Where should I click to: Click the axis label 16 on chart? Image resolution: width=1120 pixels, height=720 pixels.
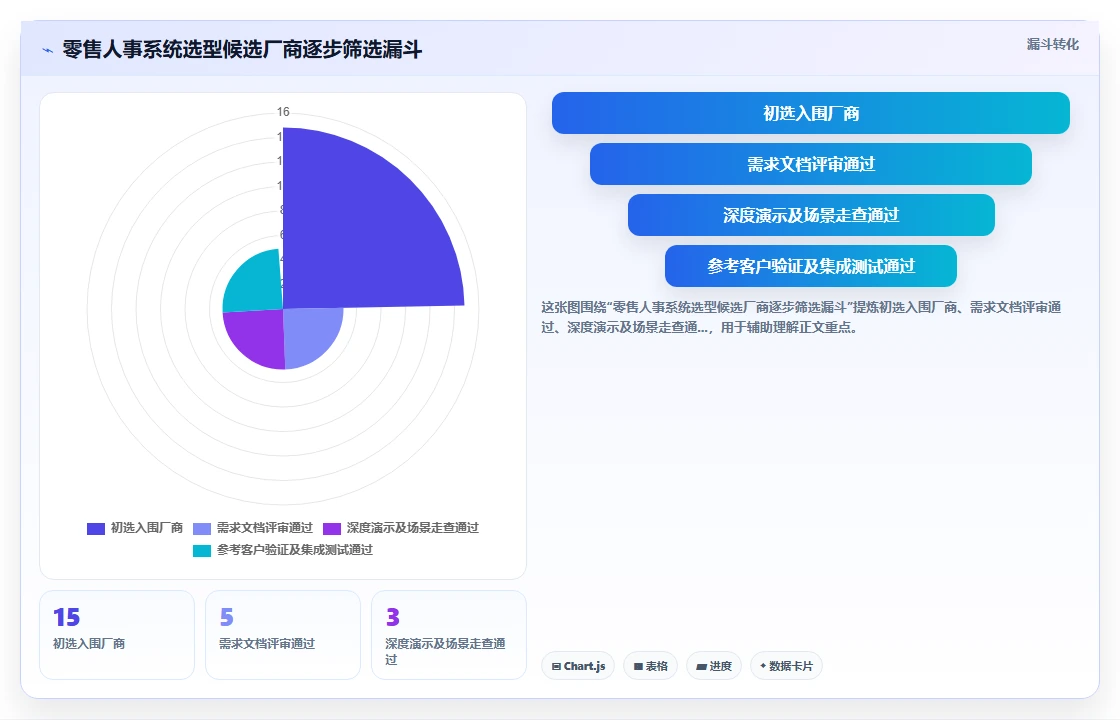283,111
